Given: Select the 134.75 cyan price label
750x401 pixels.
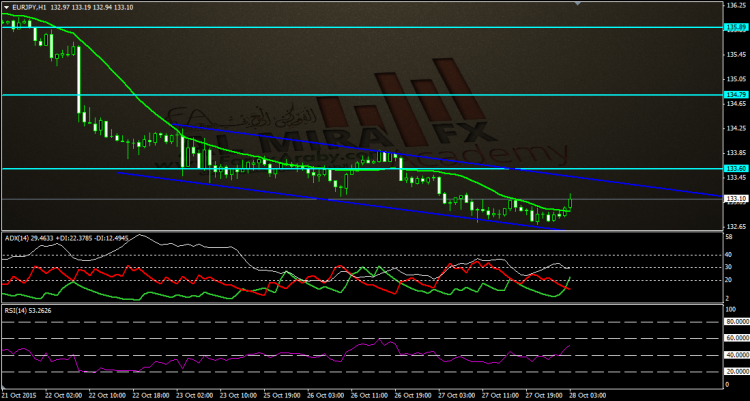Looking at the screenshot, I should pyautogui.click(x=735, y=95).
